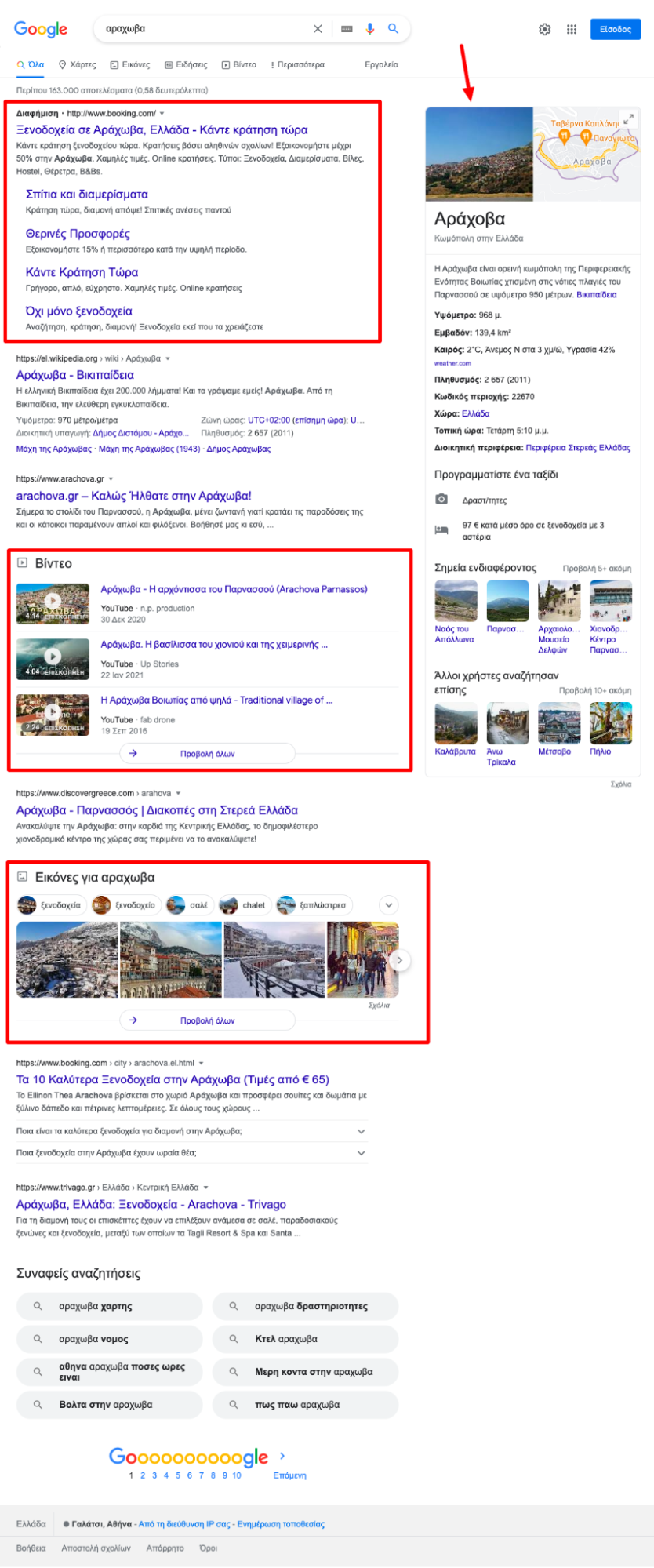Click Προβολή όλων under images
The width and height of the screenshot is (654, 1568).
pyautogui.click(x=207, y=1020)
